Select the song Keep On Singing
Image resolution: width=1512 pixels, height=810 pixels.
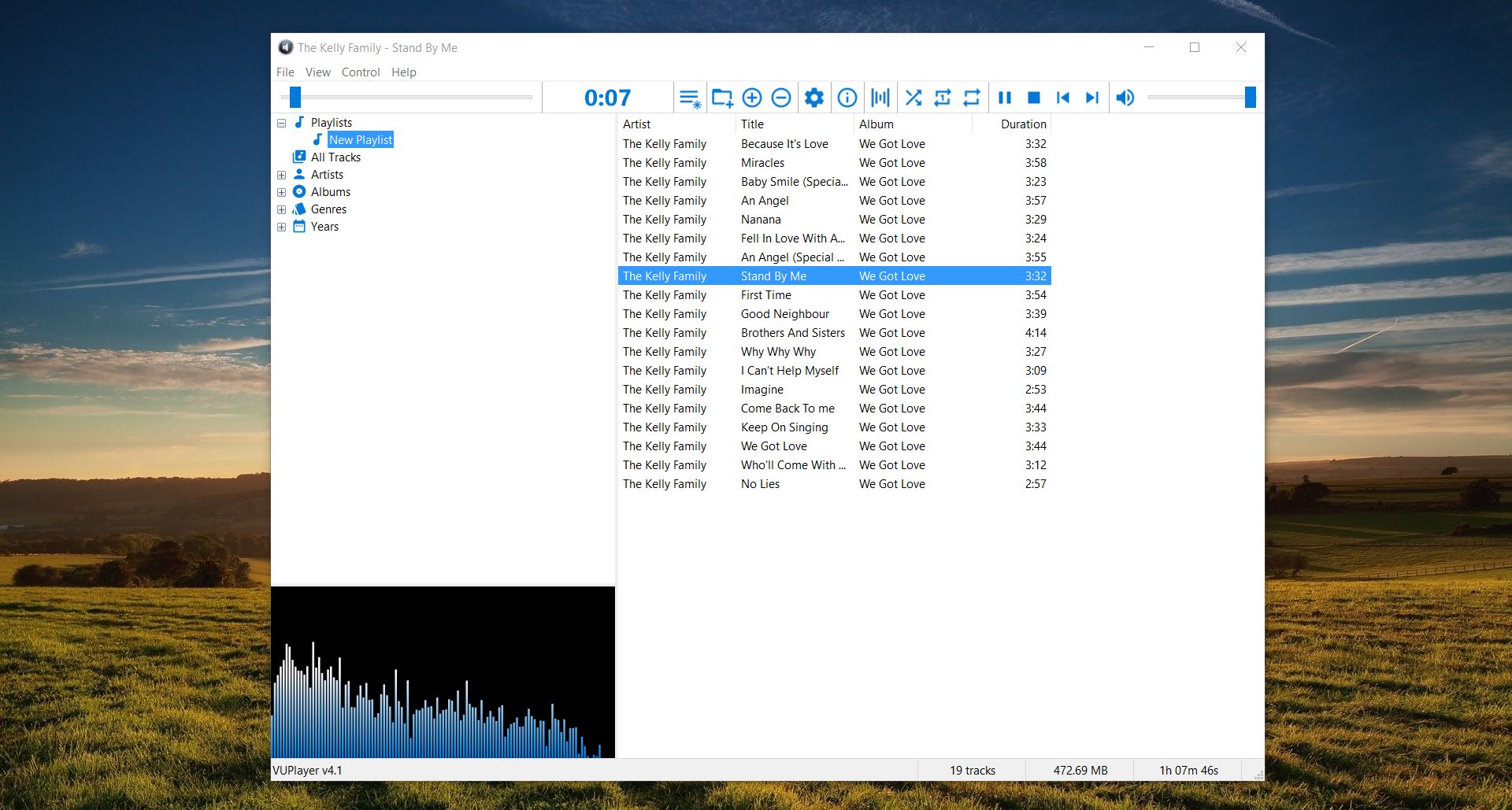(x=784, y=427)
